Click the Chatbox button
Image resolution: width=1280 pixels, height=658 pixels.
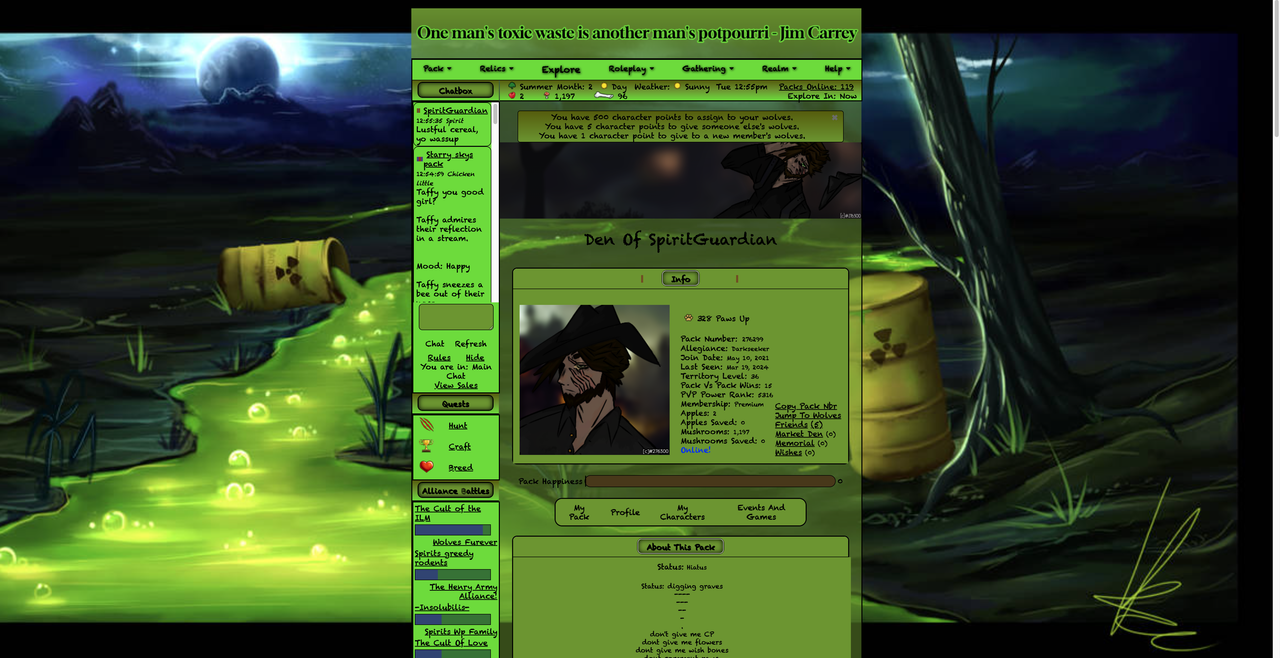[455, 91]
